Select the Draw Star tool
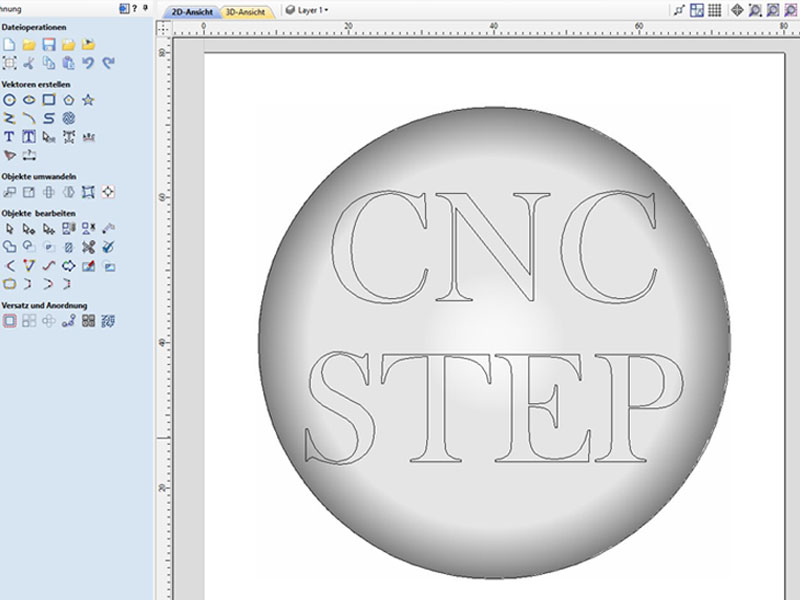This screenshot has width=800, height=600. tap(88, 100)
